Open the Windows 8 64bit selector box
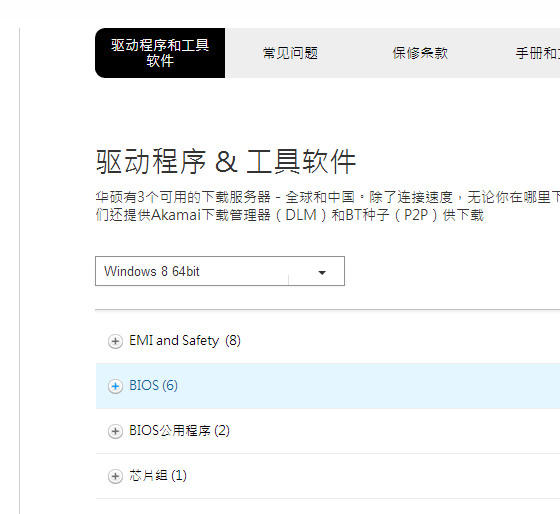Image resolution: width=560 pixels, height=514 pixels. [x=220, y=271]
